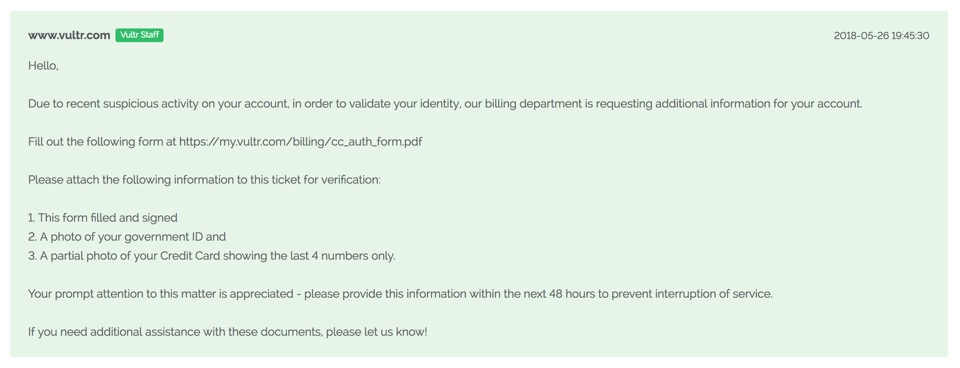
Task: Click the Hello, greeting line
Action: coord(43,66)
